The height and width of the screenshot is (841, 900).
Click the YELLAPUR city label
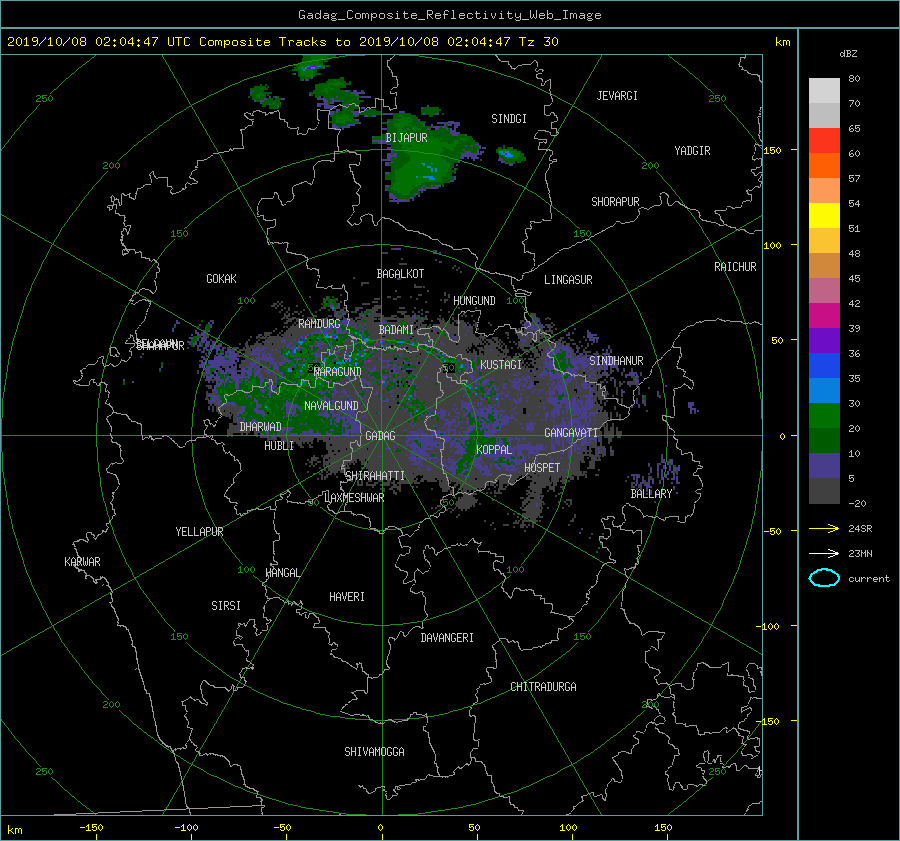click(199, 532)
